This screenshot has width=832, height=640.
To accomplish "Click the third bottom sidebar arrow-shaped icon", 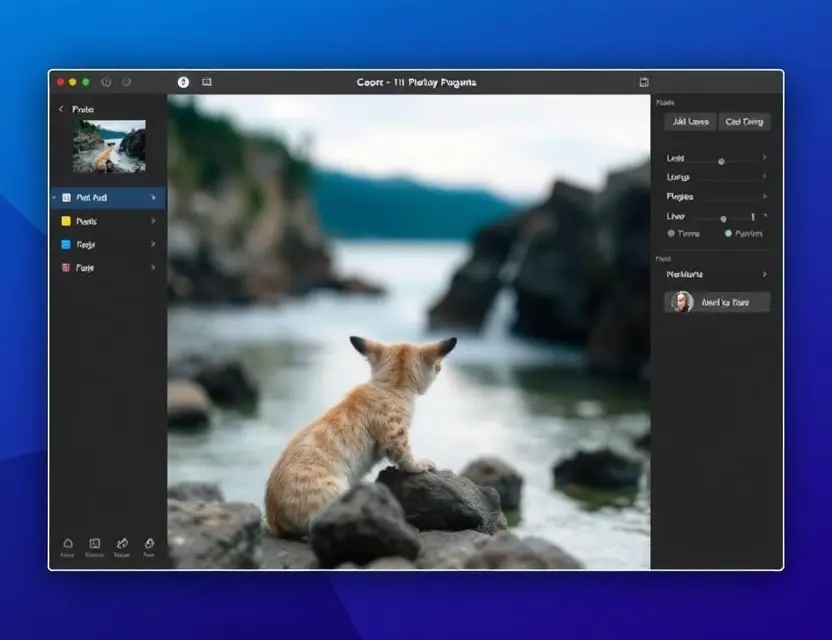I will 122,543.
